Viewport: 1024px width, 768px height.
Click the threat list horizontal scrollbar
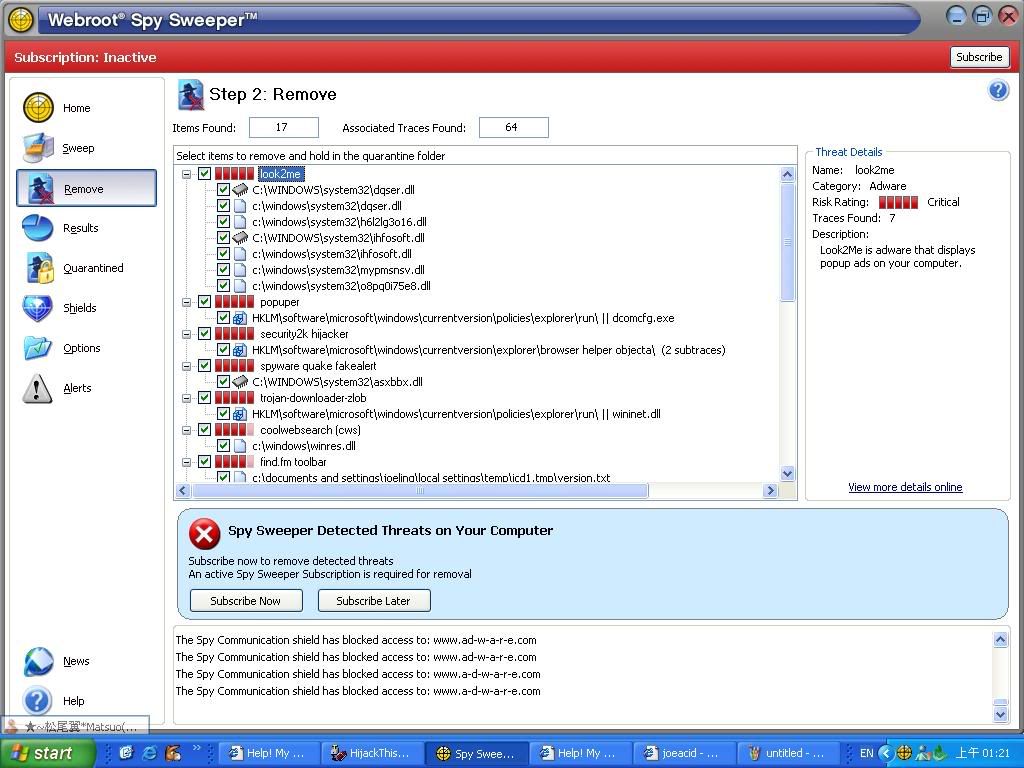[420, 491]
